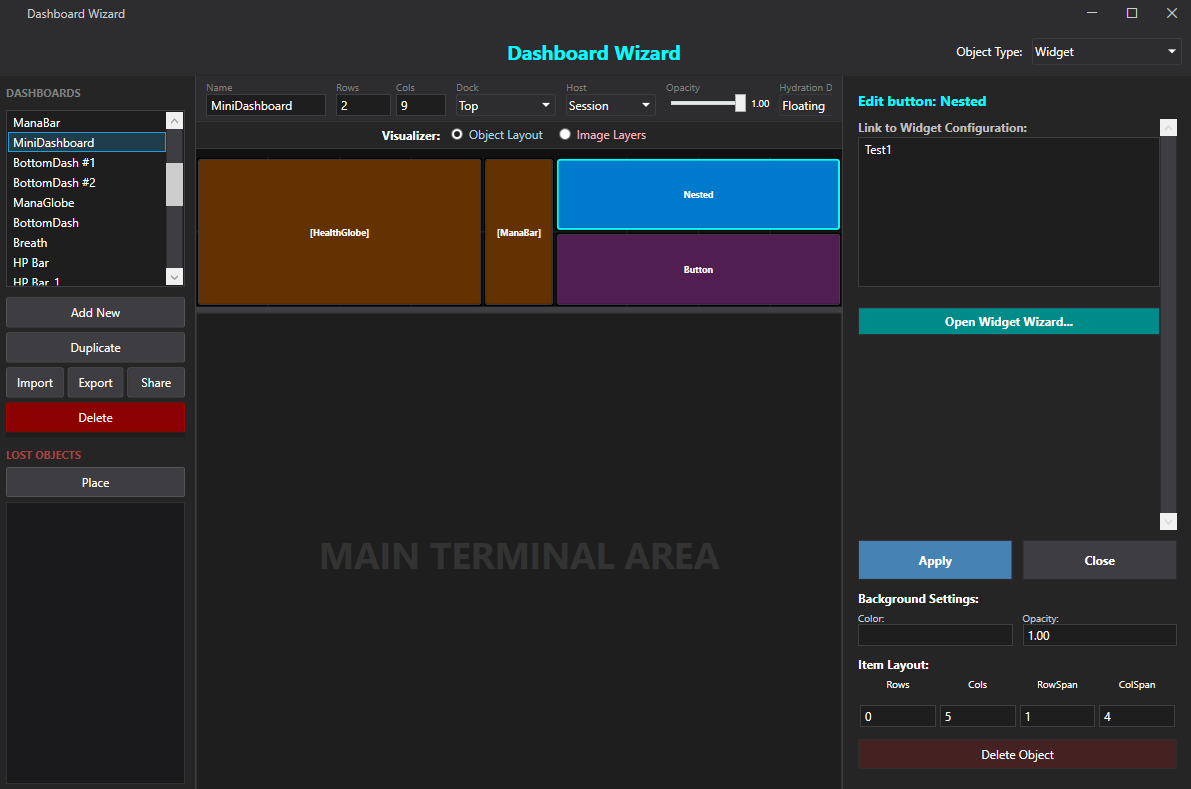Select Breath in the dashboards list
Screen dimensions: 1191x789
[87, 243]
